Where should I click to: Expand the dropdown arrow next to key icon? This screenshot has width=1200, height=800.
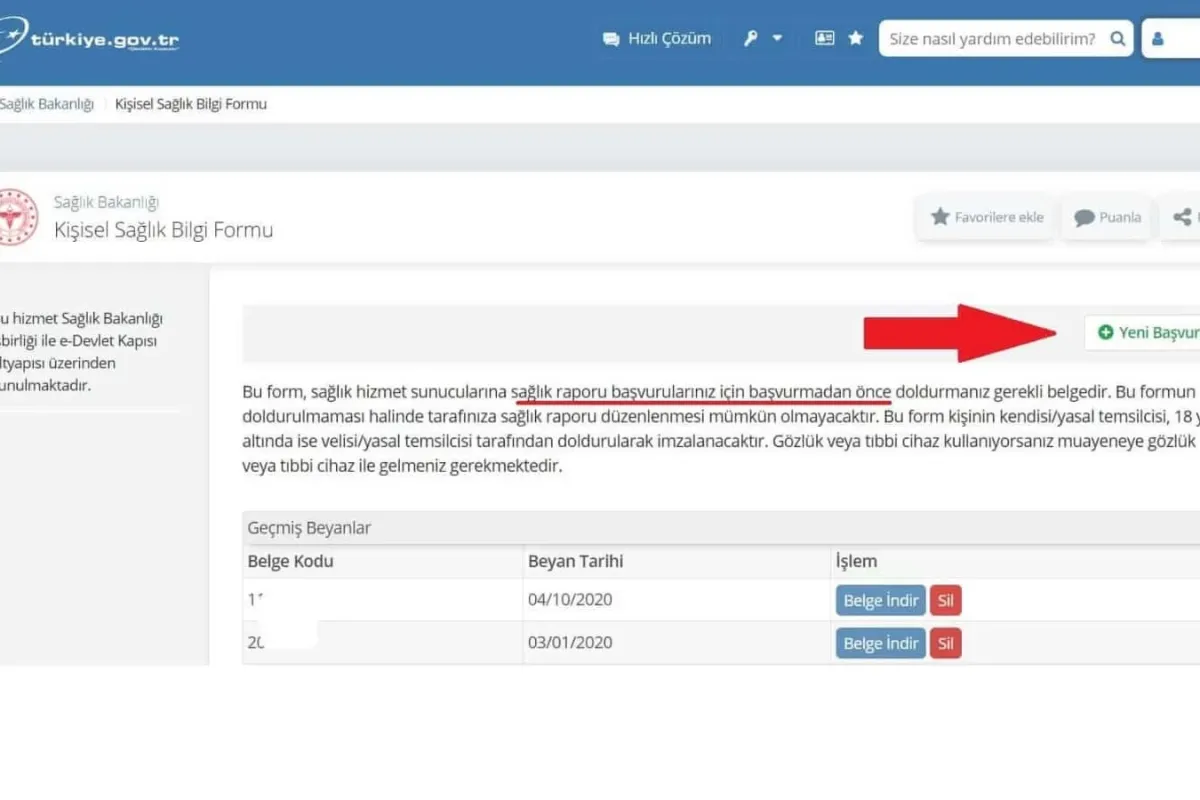pos(778,38)
